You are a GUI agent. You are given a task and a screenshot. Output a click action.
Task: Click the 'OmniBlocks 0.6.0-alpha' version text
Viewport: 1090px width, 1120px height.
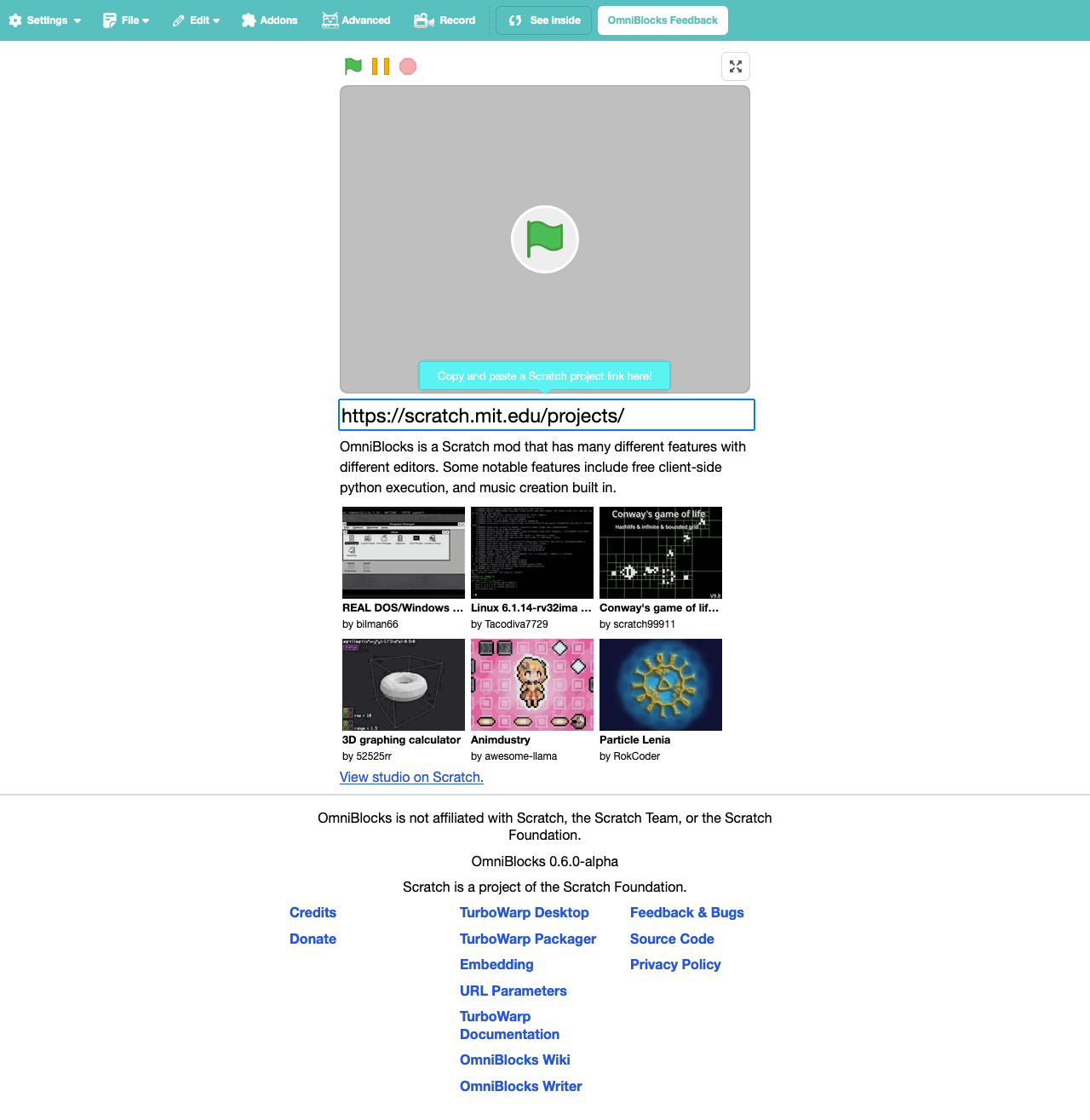[545, 862]
